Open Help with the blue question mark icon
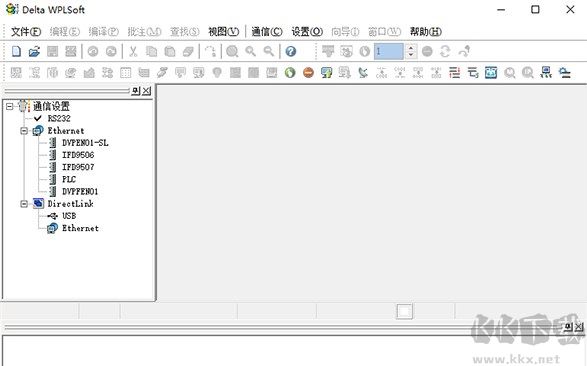This screenshot has width=587, height=366. tap(291, 51)
